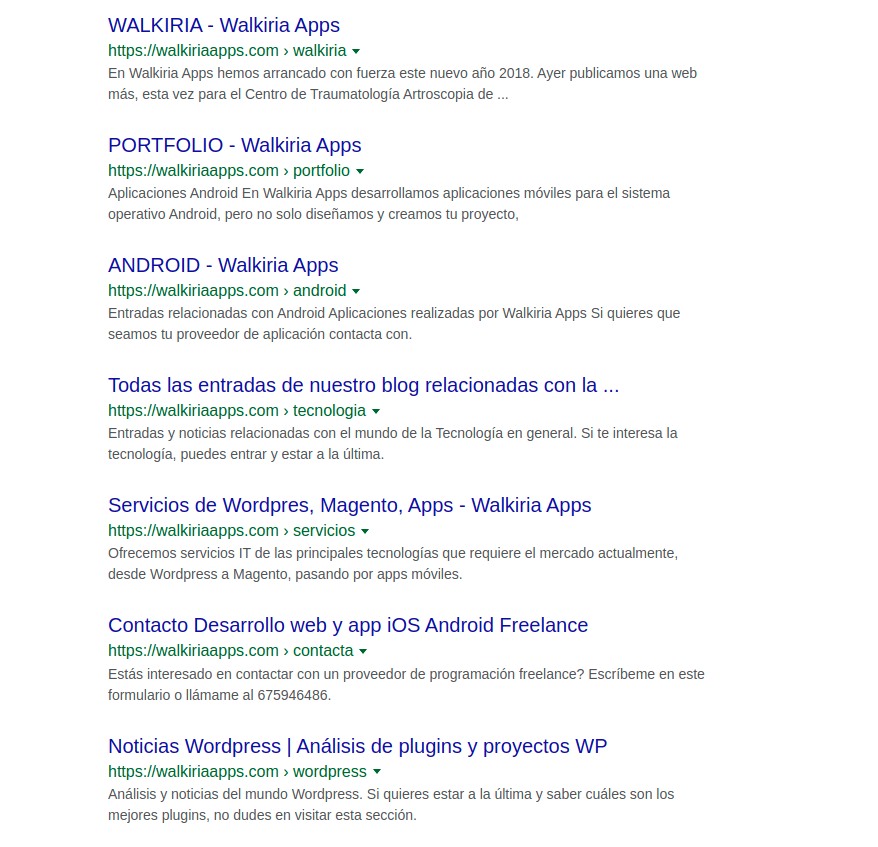Expand dropdown arrow next to tecnologia URL
878x847 pixels.
tap(376, 411)
